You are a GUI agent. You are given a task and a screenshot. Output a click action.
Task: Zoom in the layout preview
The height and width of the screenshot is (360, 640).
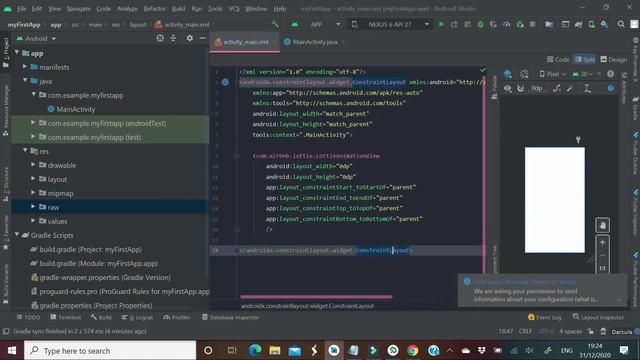[x=602, y=242]
